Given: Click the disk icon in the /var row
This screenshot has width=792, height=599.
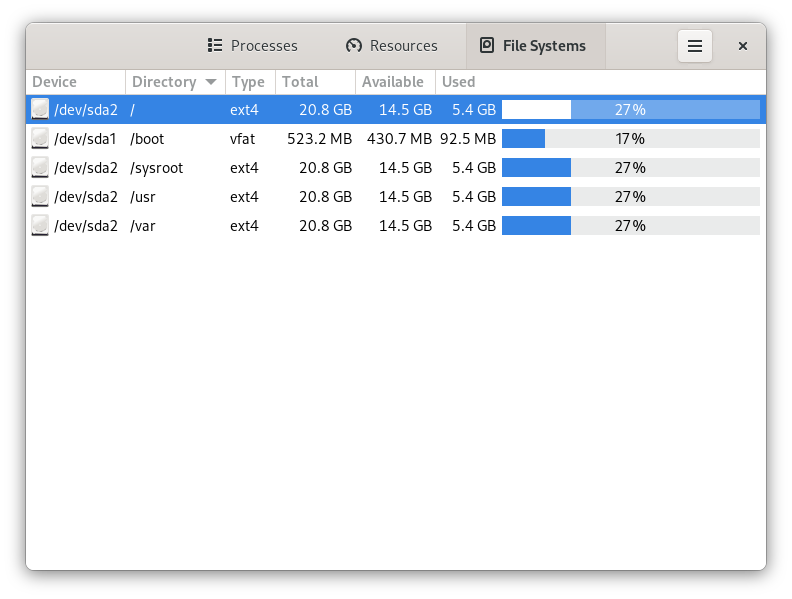Looking at the screenshot, I should 40,225.
